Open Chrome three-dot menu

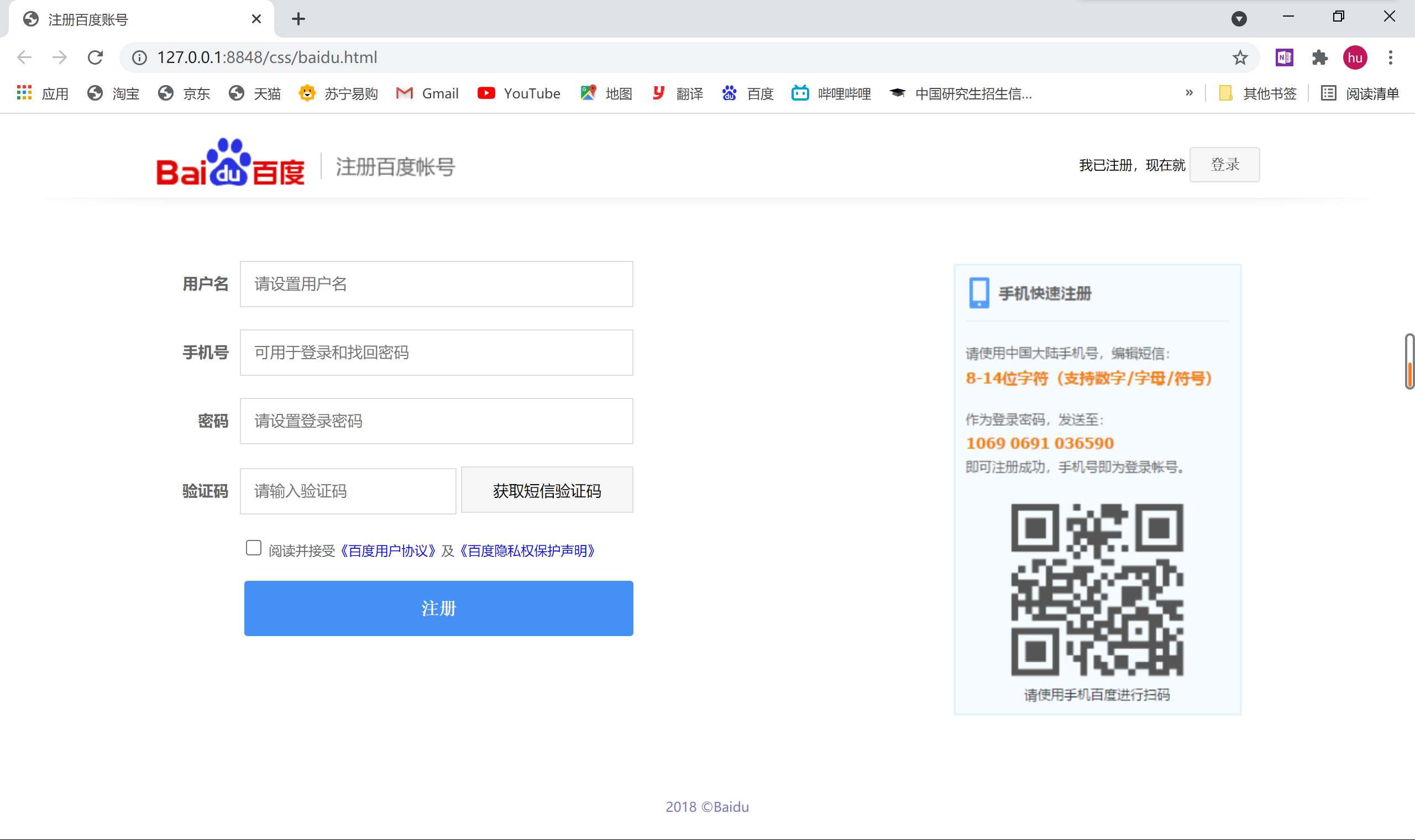point(1390,57)
